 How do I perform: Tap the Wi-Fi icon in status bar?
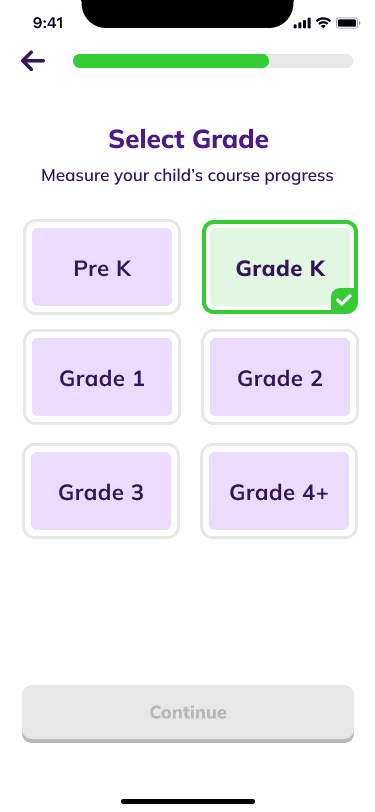point(324,23)
